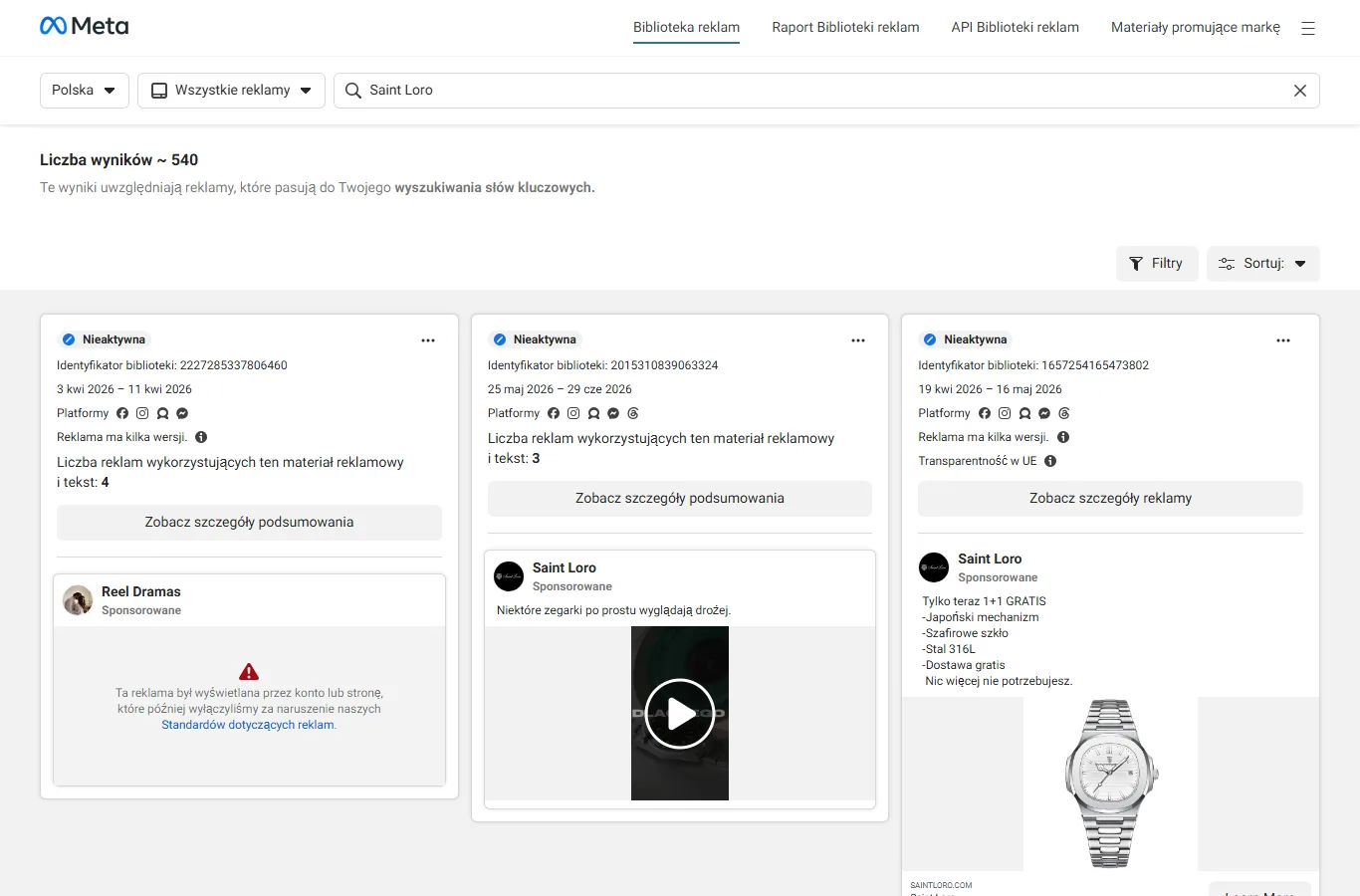
Task: Click 'Identyfikator biblioteki: 2015310839063324' text
Action: (x=603, y=365)
